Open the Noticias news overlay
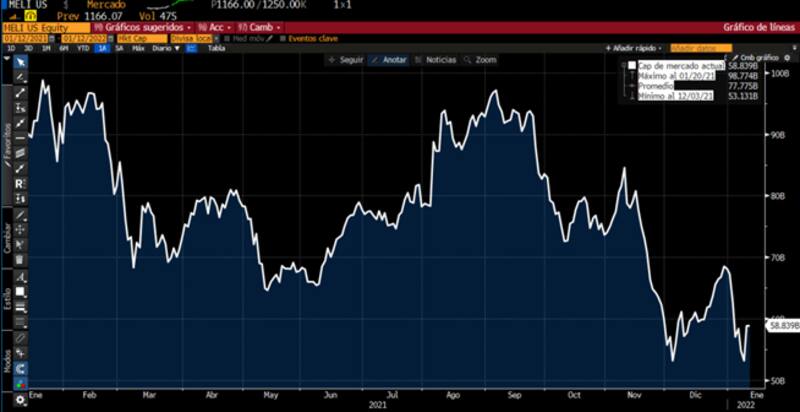Viewport: 800px width, 412px height. [x=436, y=60]
